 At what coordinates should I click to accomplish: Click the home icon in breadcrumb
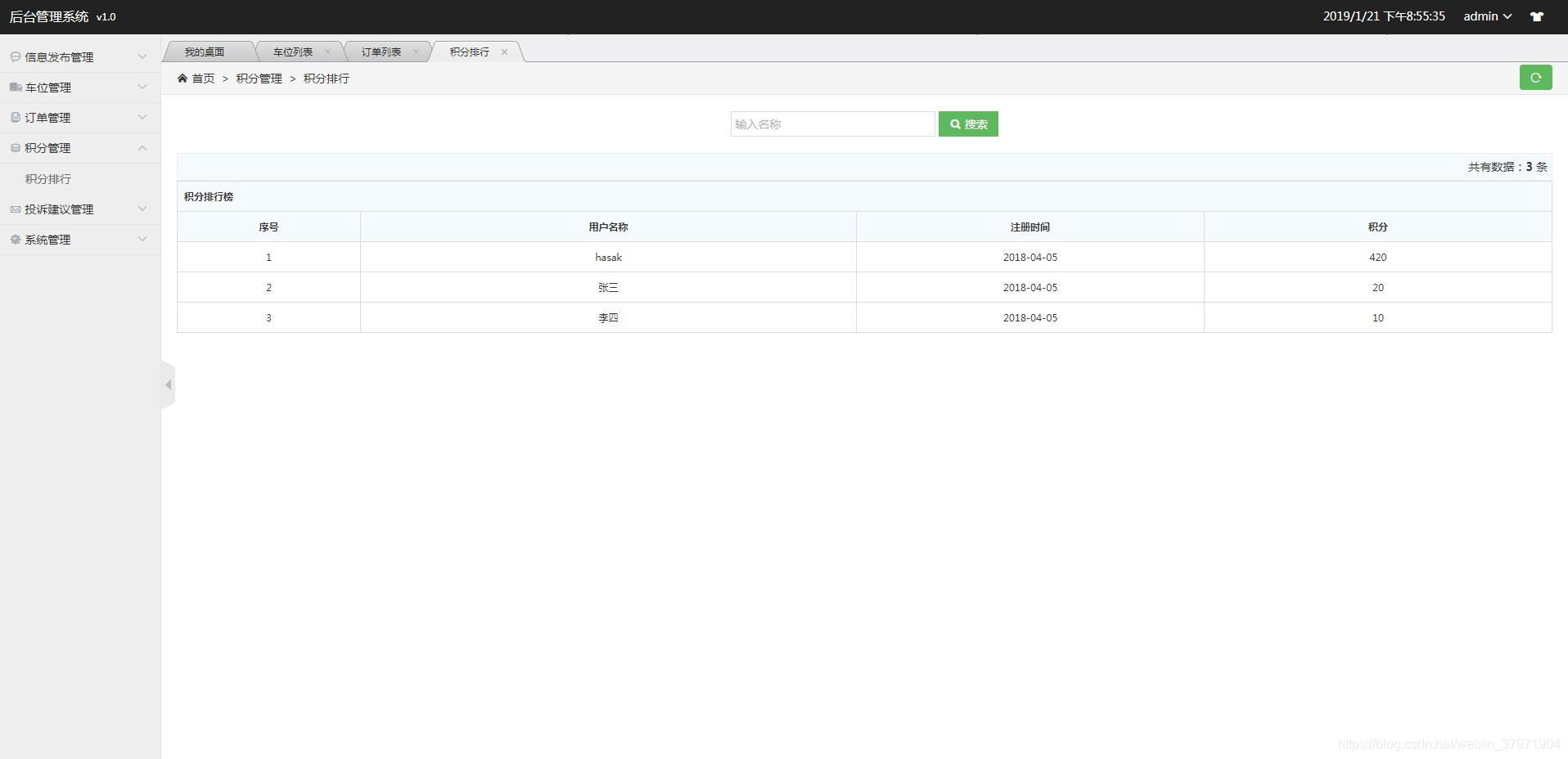(182, 79)
